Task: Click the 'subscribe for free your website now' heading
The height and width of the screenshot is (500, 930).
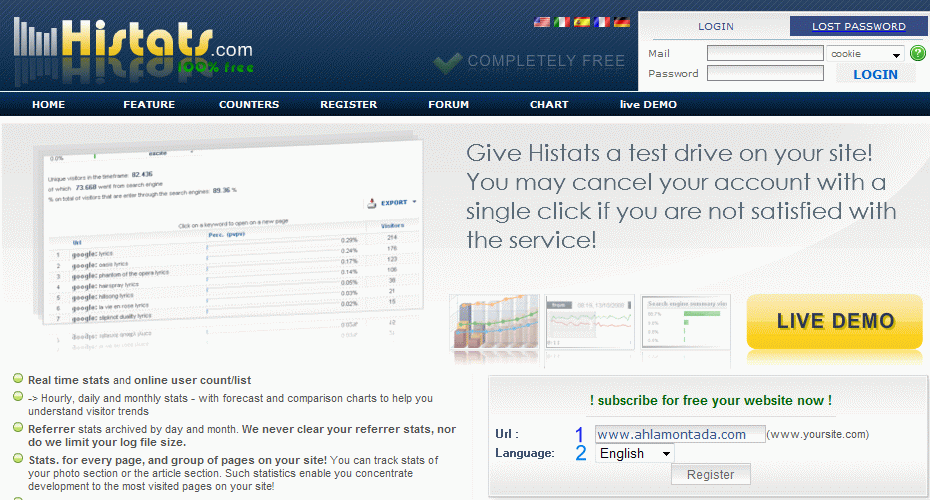Action: [x=711, y=400]
